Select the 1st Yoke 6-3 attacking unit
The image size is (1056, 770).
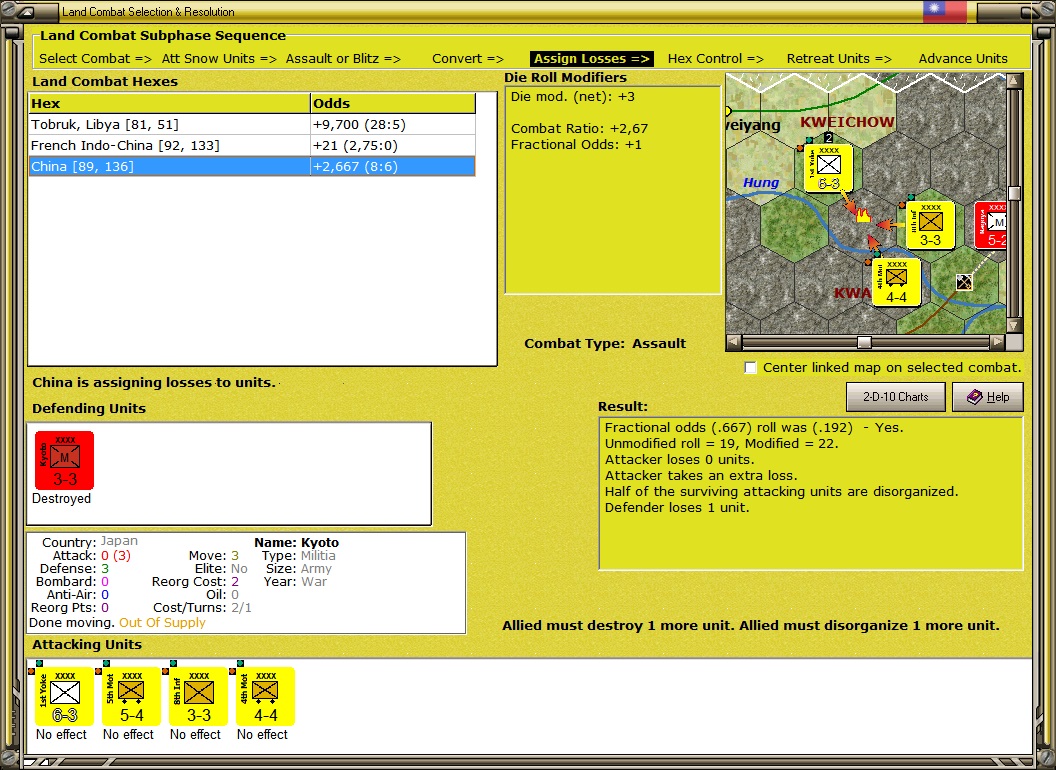point(65,696)
